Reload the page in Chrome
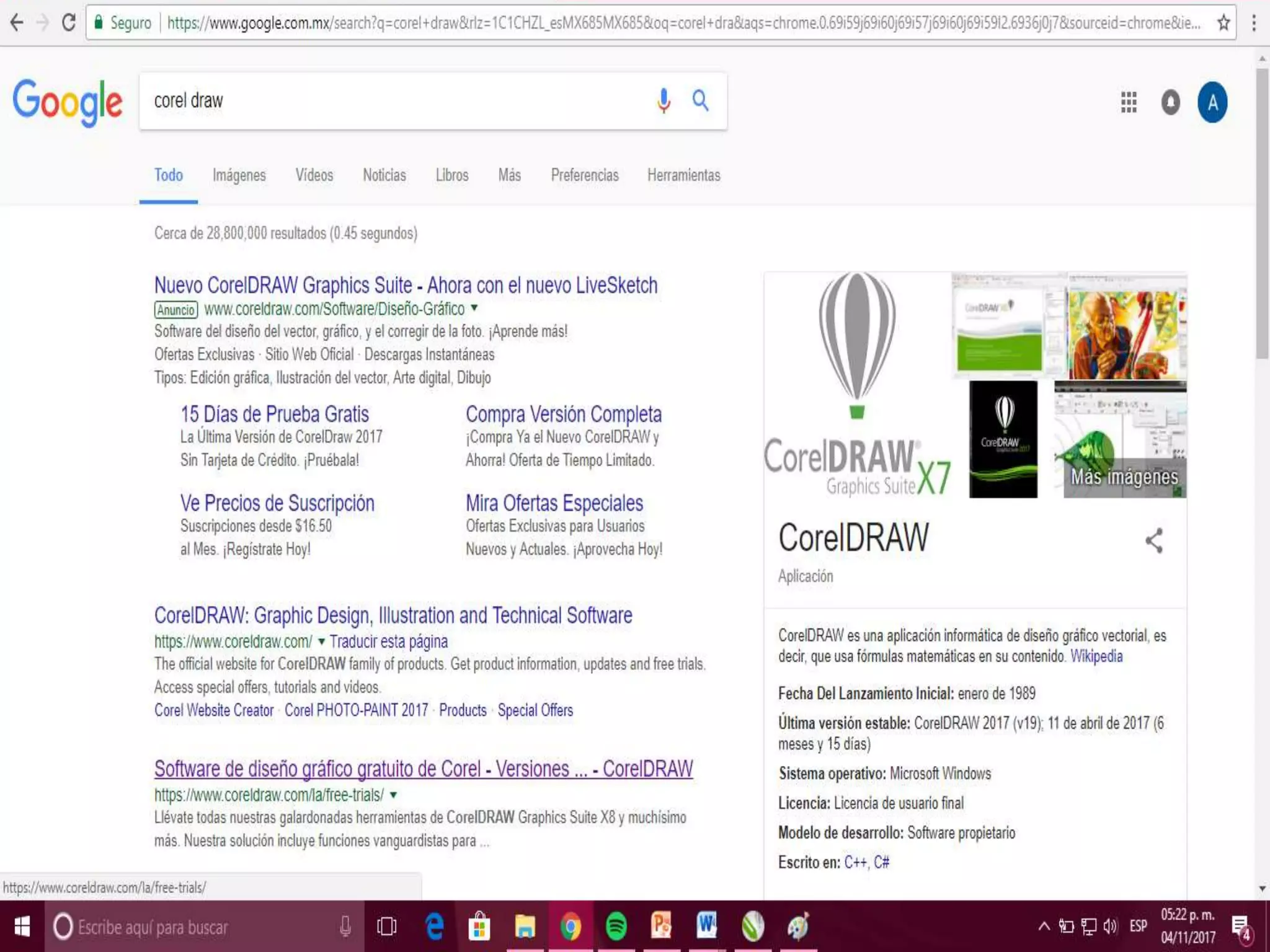The height and width of the screenshot is (952, 1270). [x=69, y=24]
